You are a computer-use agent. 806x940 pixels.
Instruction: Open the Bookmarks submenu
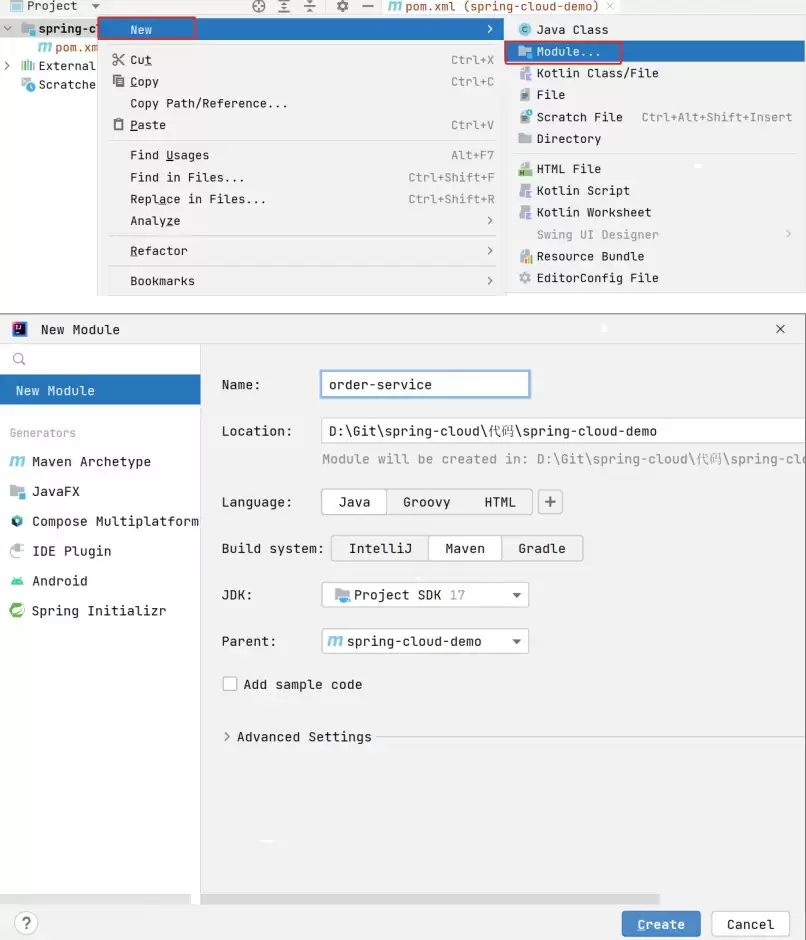pyautogui.click(x=301, y=281)
